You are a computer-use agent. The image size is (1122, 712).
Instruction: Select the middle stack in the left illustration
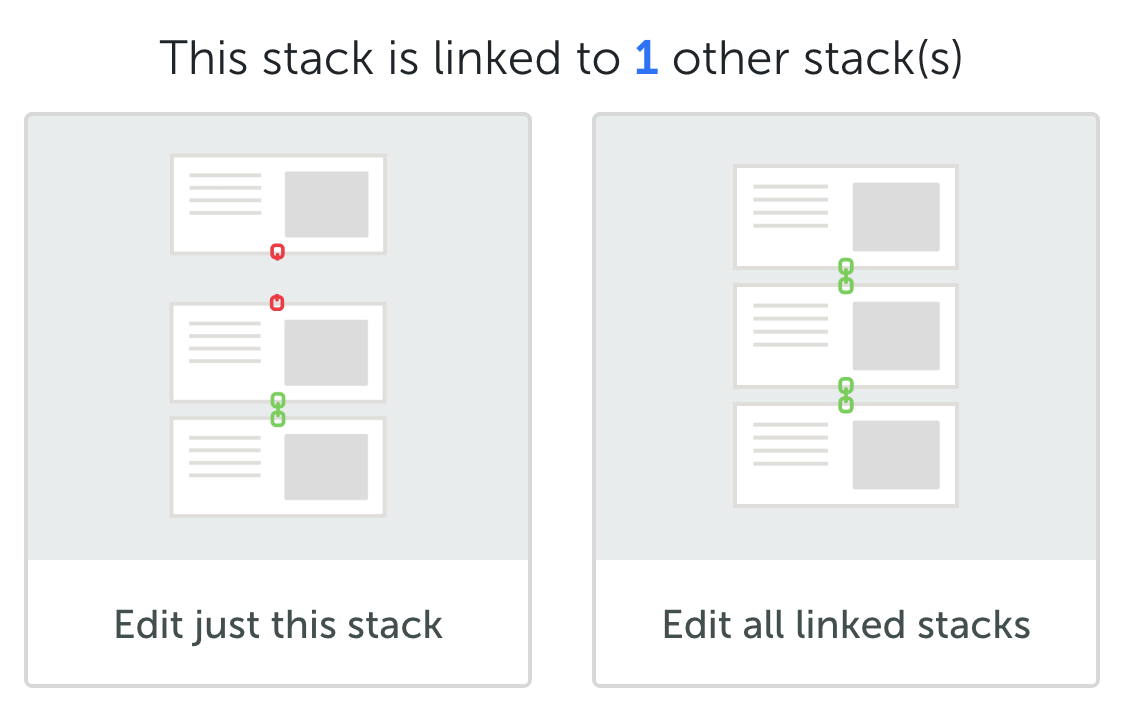[278, 350]
